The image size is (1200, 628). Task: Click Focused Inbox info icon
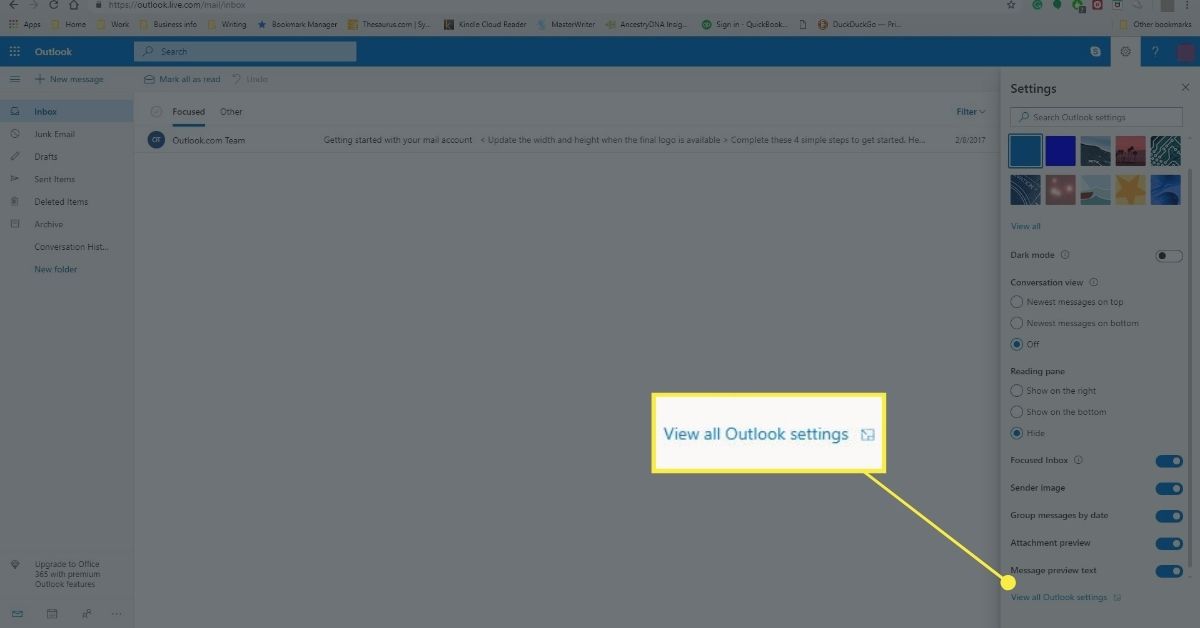[x=1078, y=460]
